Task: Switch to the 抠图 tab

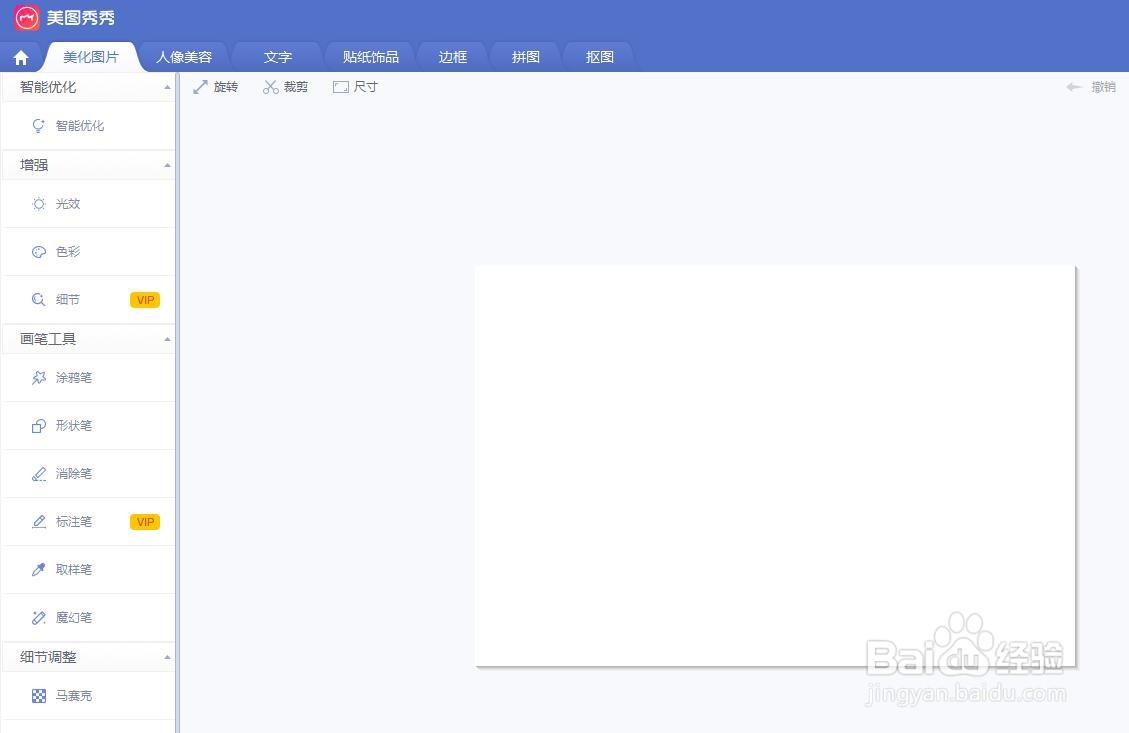Action: pos(598,57)
